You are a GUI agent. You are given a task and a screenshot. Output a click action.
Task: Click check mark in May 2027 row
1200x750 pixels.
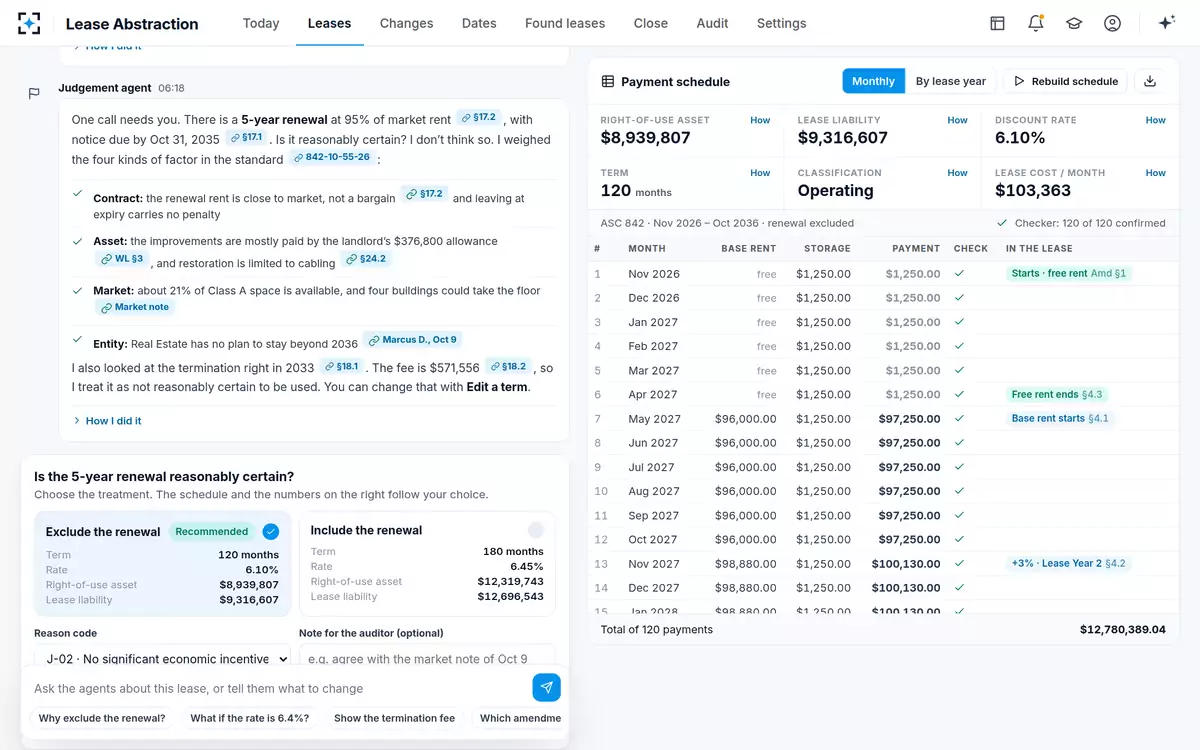click(959, 419)
